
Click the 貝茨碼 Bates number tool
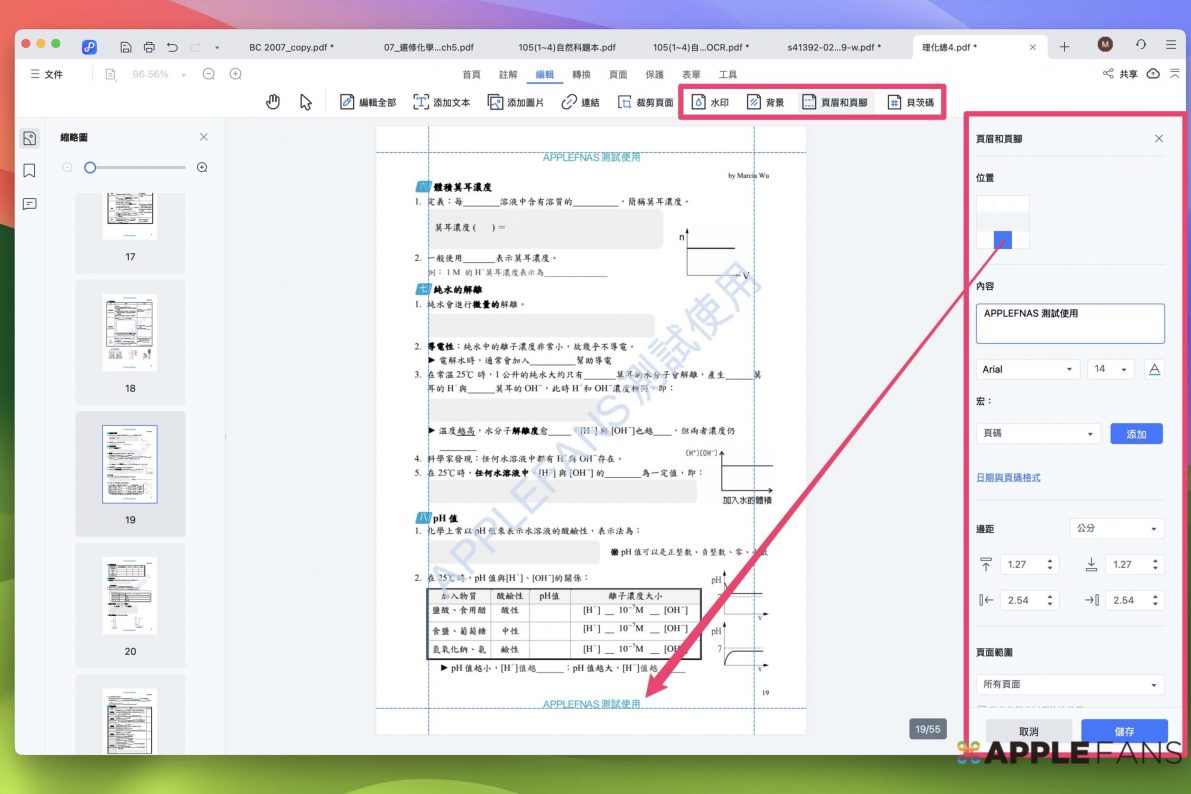910,102
